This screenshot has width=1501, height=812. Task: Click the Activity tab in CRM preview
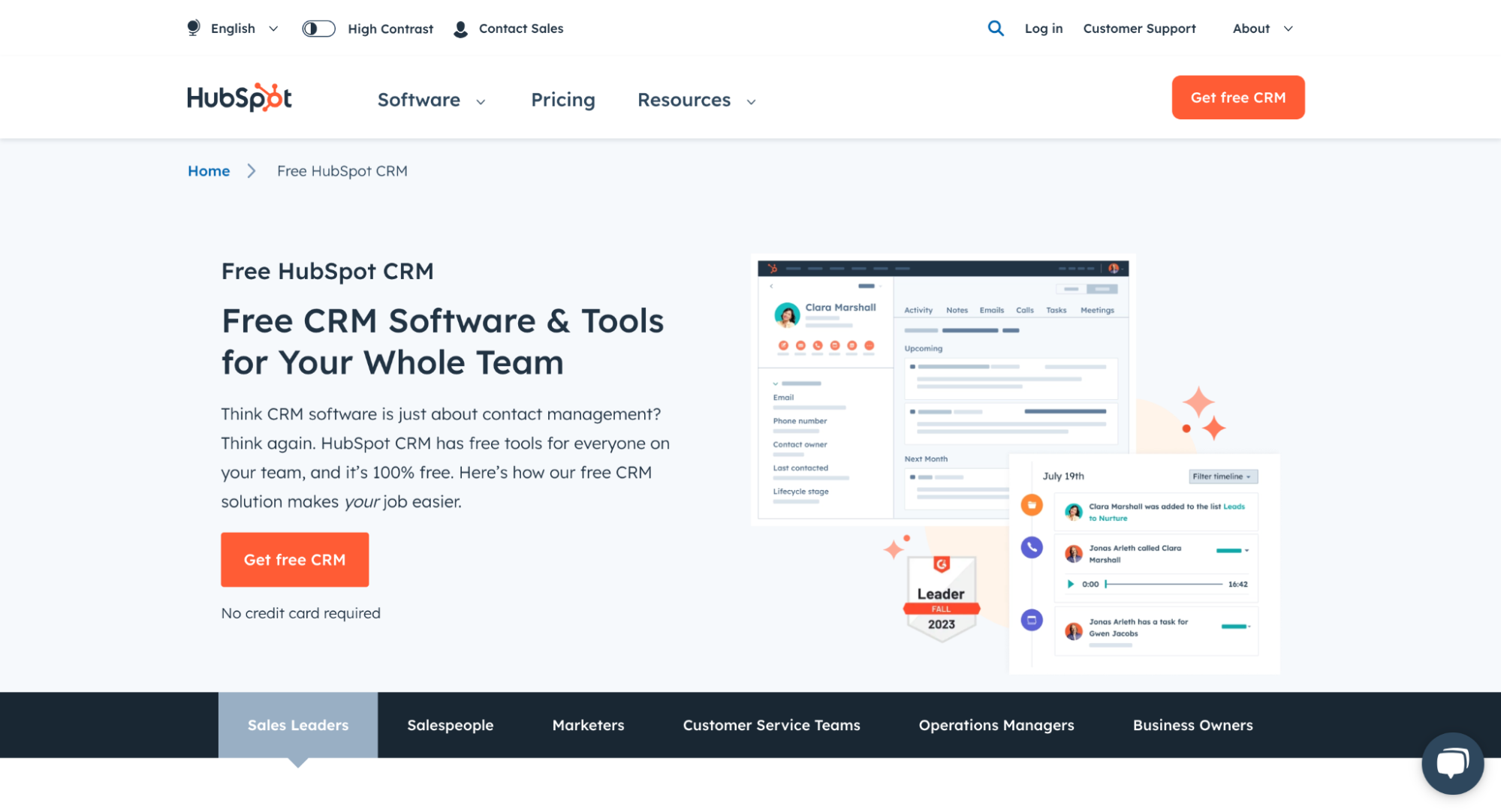(918, 310)
